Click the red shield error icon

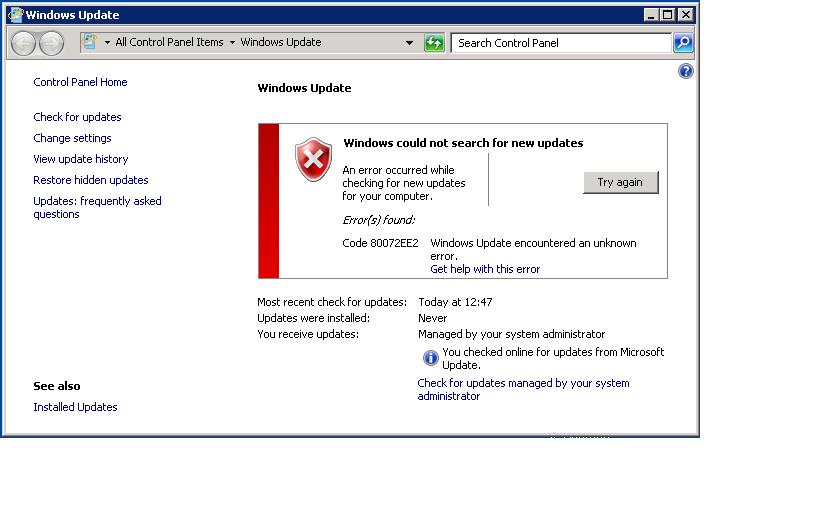(313, 159)
